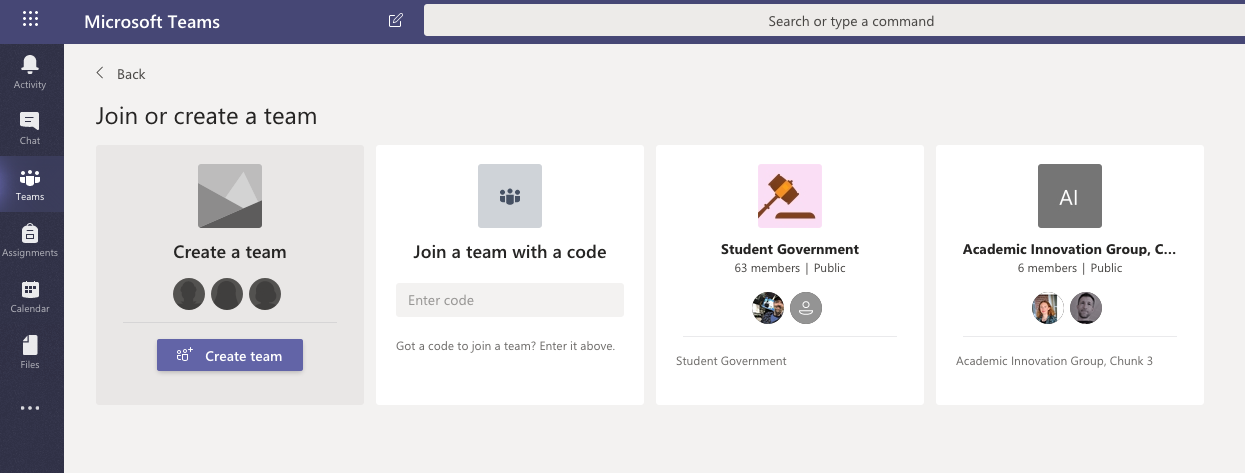Open Assignments in the sidebar

pos(30,240)
